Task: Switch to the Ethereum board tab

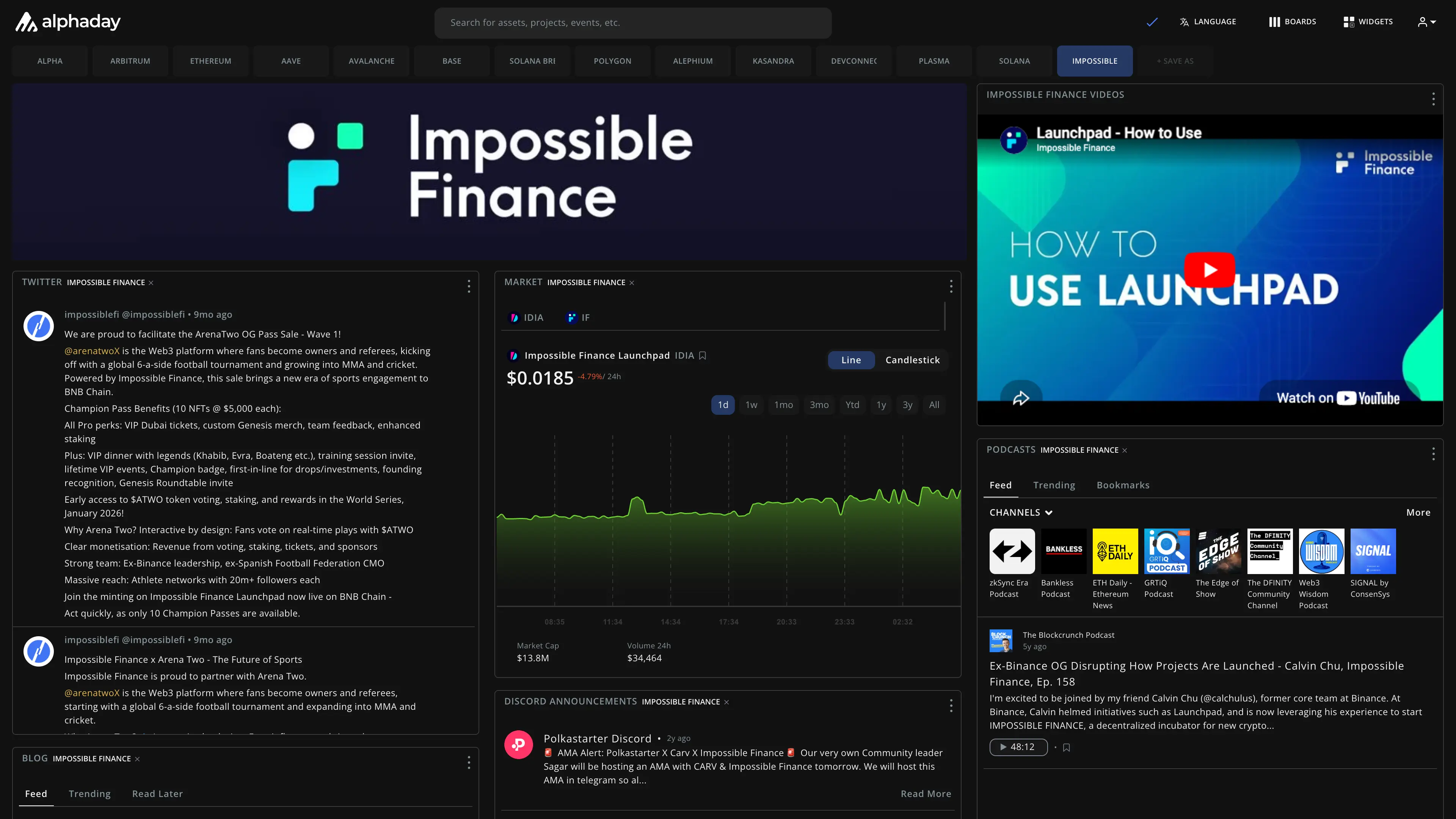Action: 210,61
